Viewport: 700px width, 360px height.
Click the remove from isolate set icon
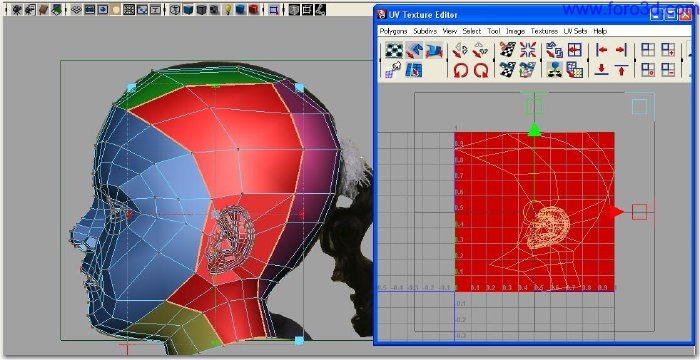point(668,70)
